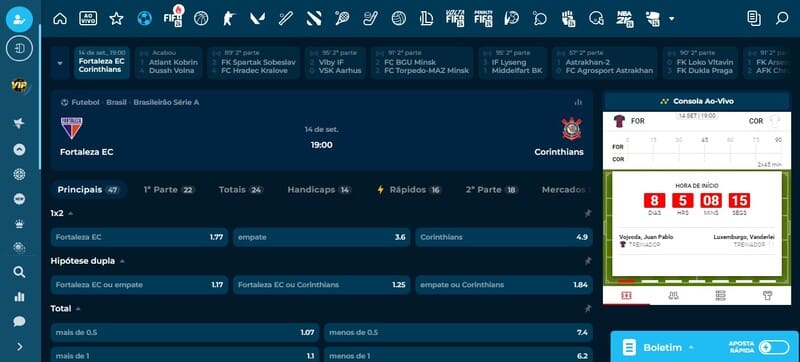The image size is (800, 362).
Task: Toggle Aposta Rápida switch
Action: click(773, 347)
